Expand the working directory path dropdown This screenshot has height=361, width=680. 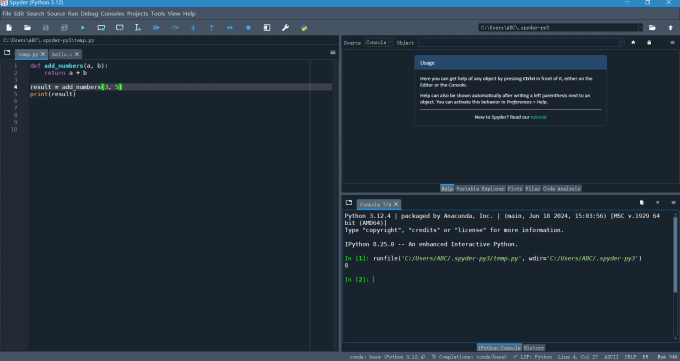tap(640, 27)
